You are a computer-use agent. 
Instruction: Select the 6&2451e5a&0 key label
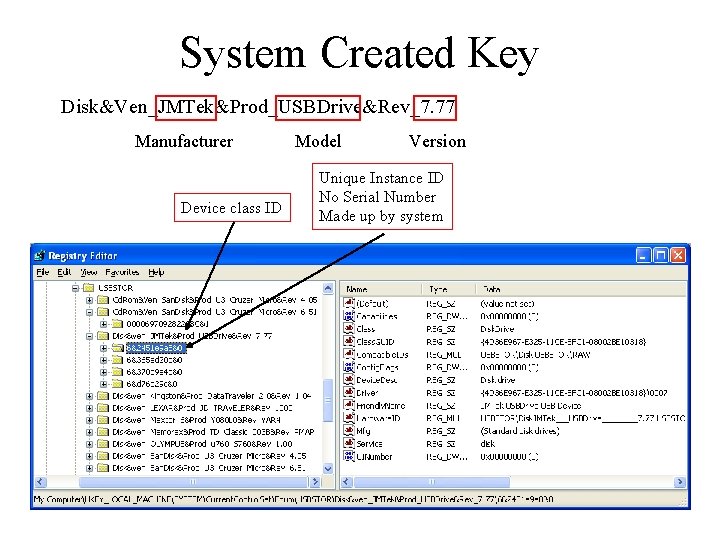156,348
